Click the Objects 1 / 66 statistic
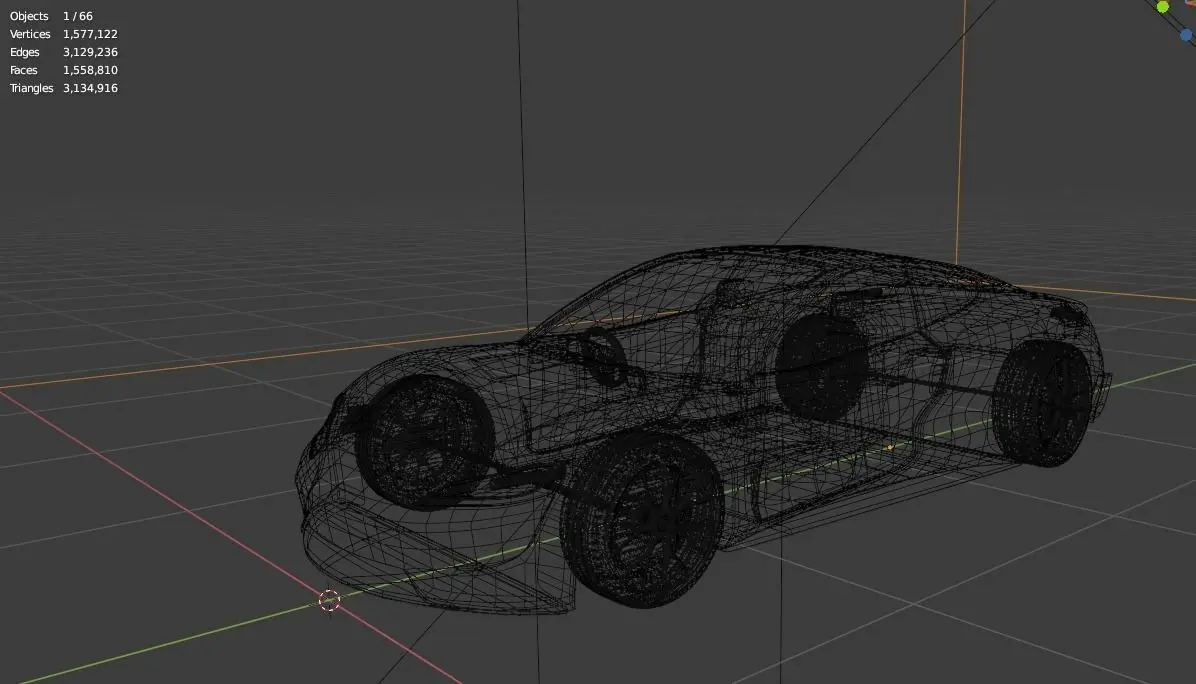The height and width of the screenshot is (684, 1196). [51, 16]
